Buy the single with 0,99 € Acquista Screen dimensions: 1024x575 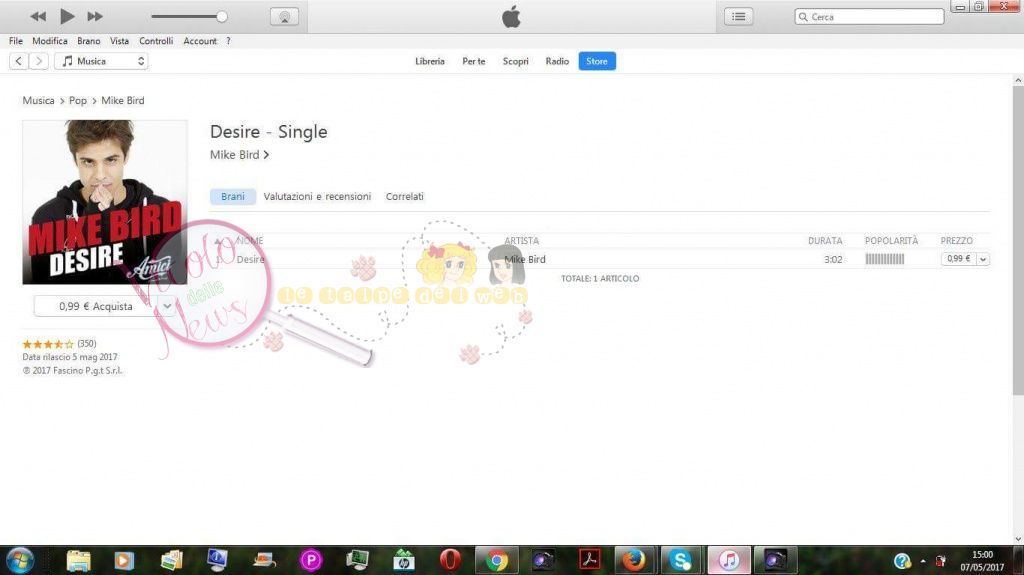[95, 306]
